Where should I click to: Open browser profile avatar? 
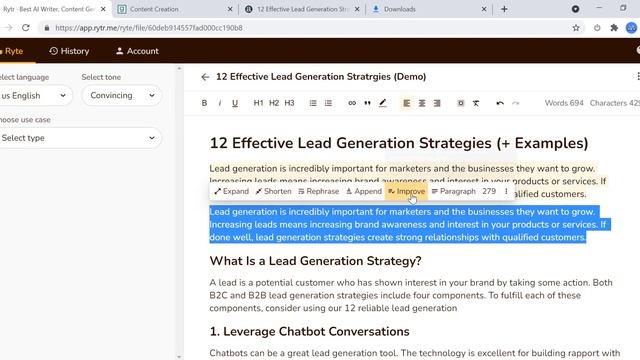631,28
